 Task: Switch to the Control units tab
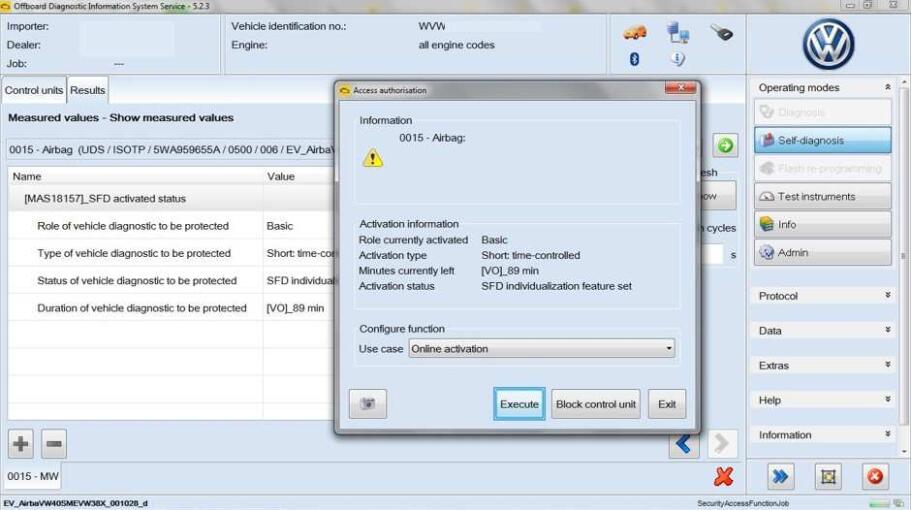coord(34,91)
